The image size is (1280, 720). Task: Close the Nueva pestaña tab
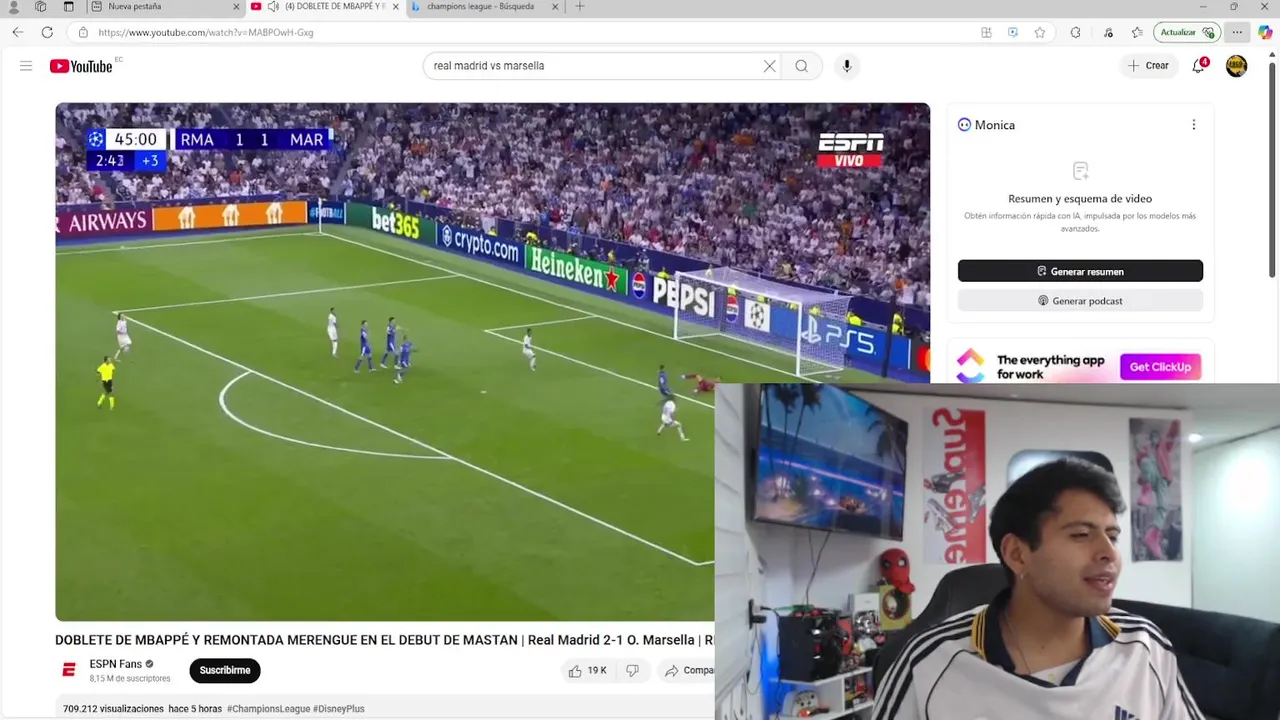(237, 7)
